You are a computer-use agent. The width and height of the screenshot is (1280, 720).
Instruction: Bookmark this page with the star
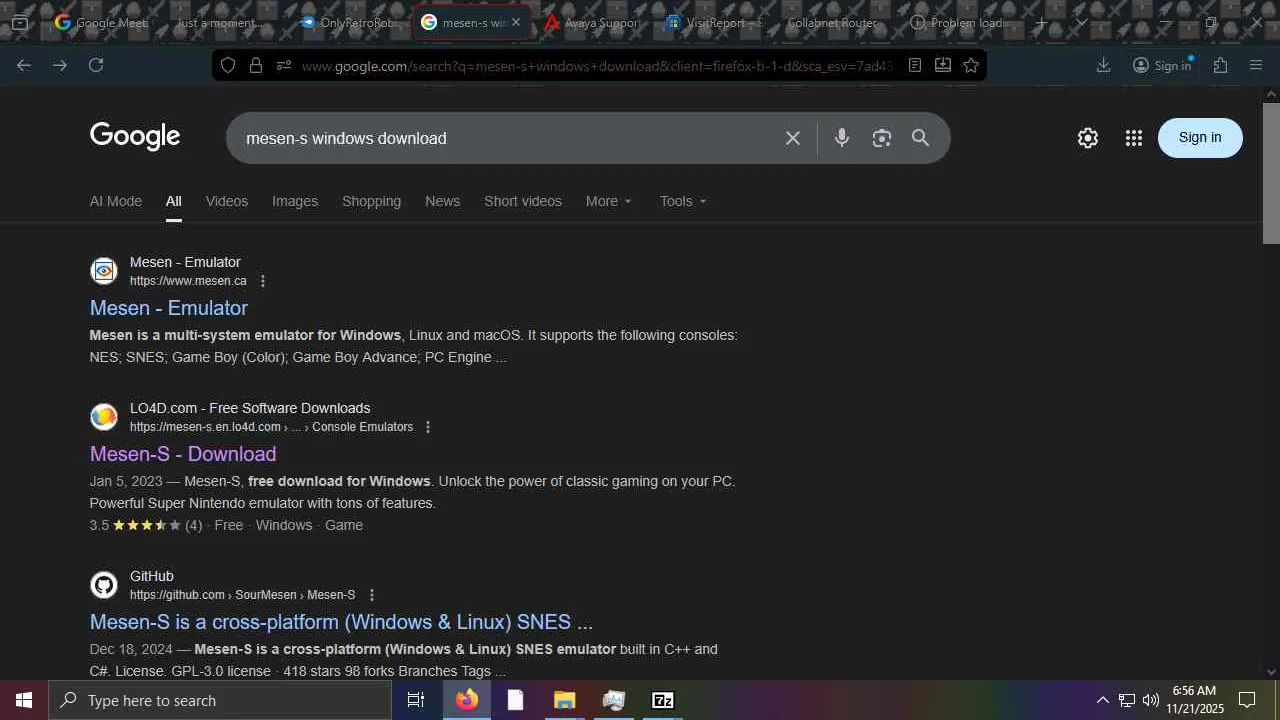tap(970, 65)
